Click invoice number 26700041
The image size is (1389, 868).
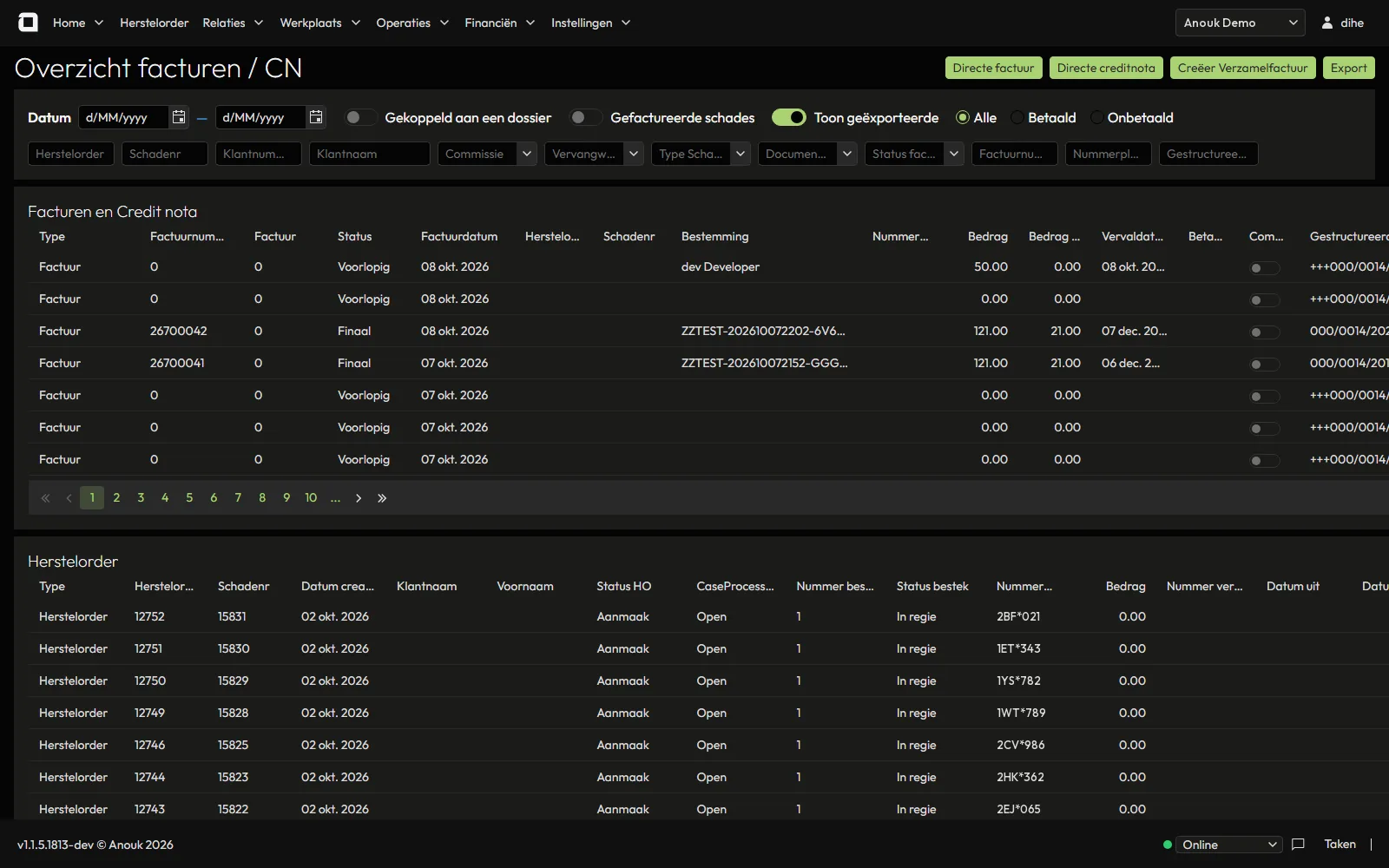coord(177,363)
